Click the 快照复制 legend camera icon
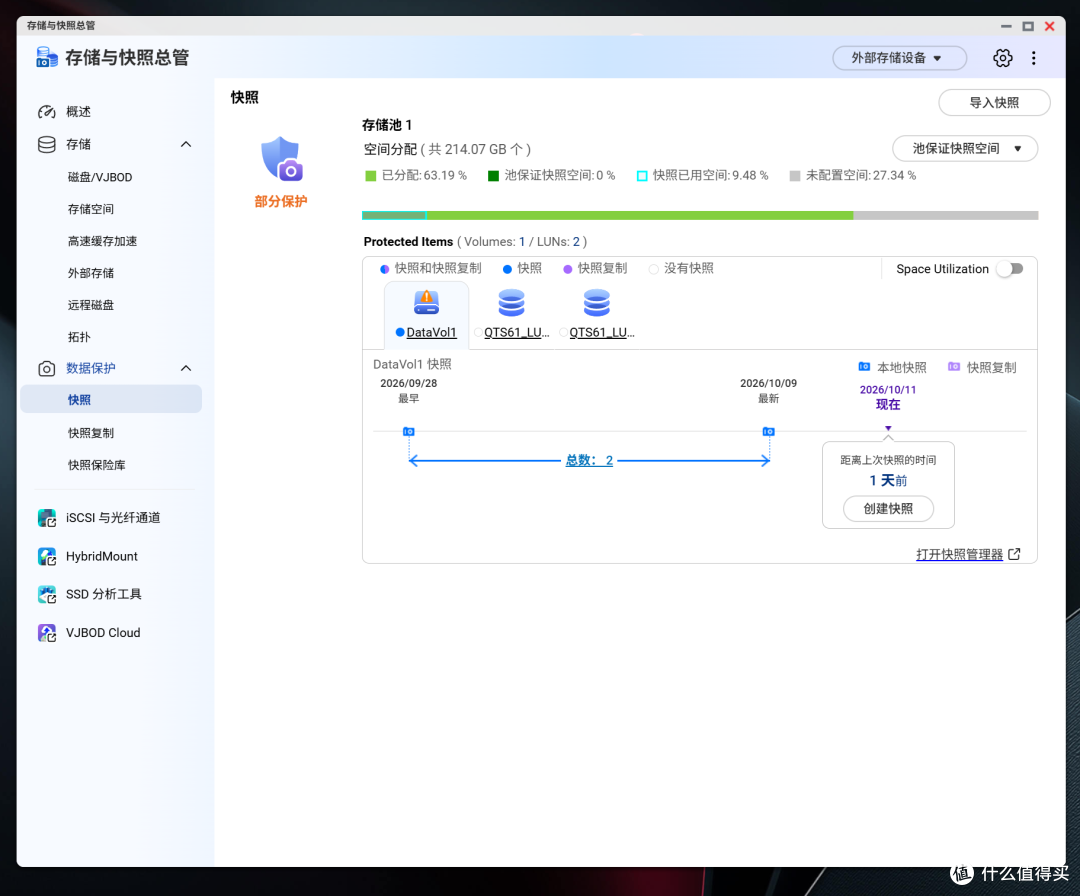Viewport: 1080px width, 896px height. pos(954,367)
